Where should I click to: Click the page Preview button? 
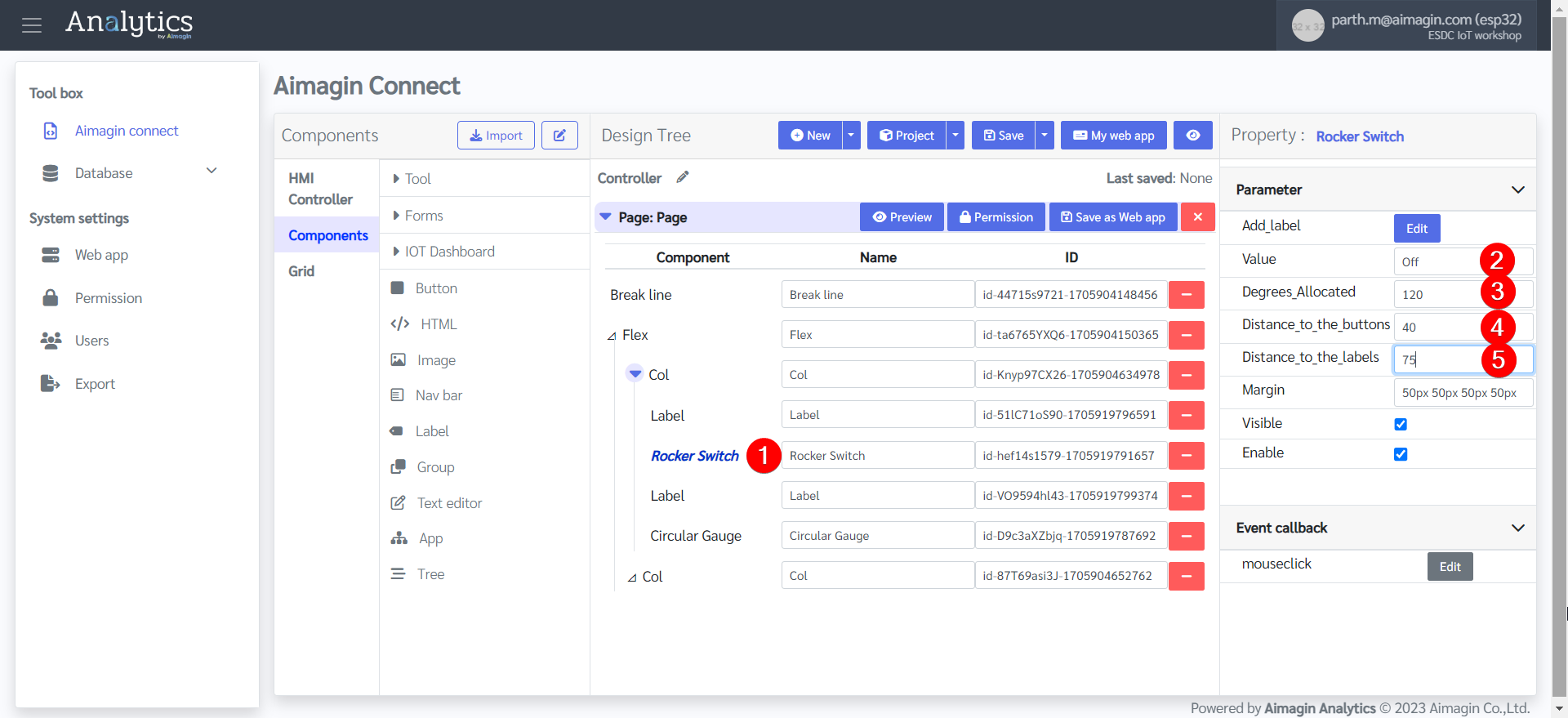902,217
